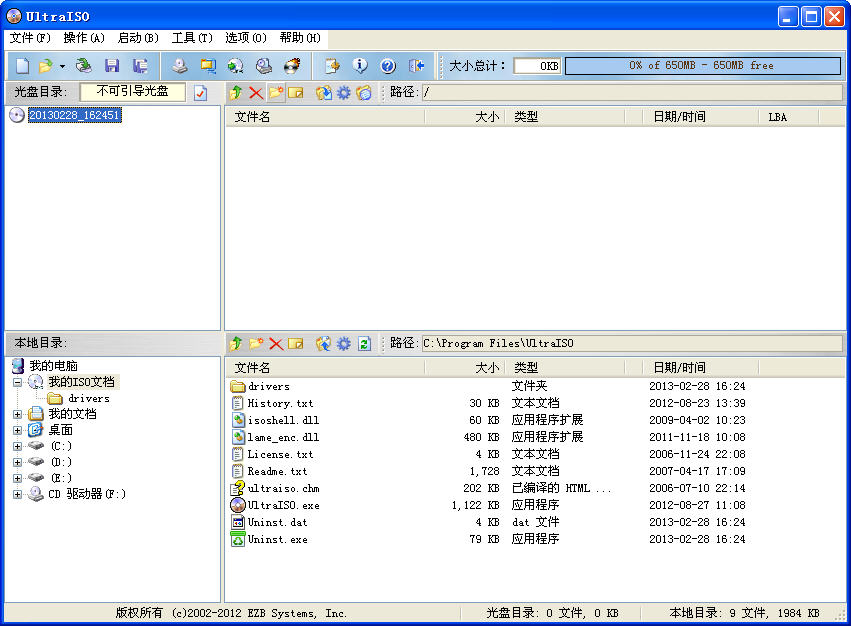Click the Burn CD image icon

click(x=292, y=66)
